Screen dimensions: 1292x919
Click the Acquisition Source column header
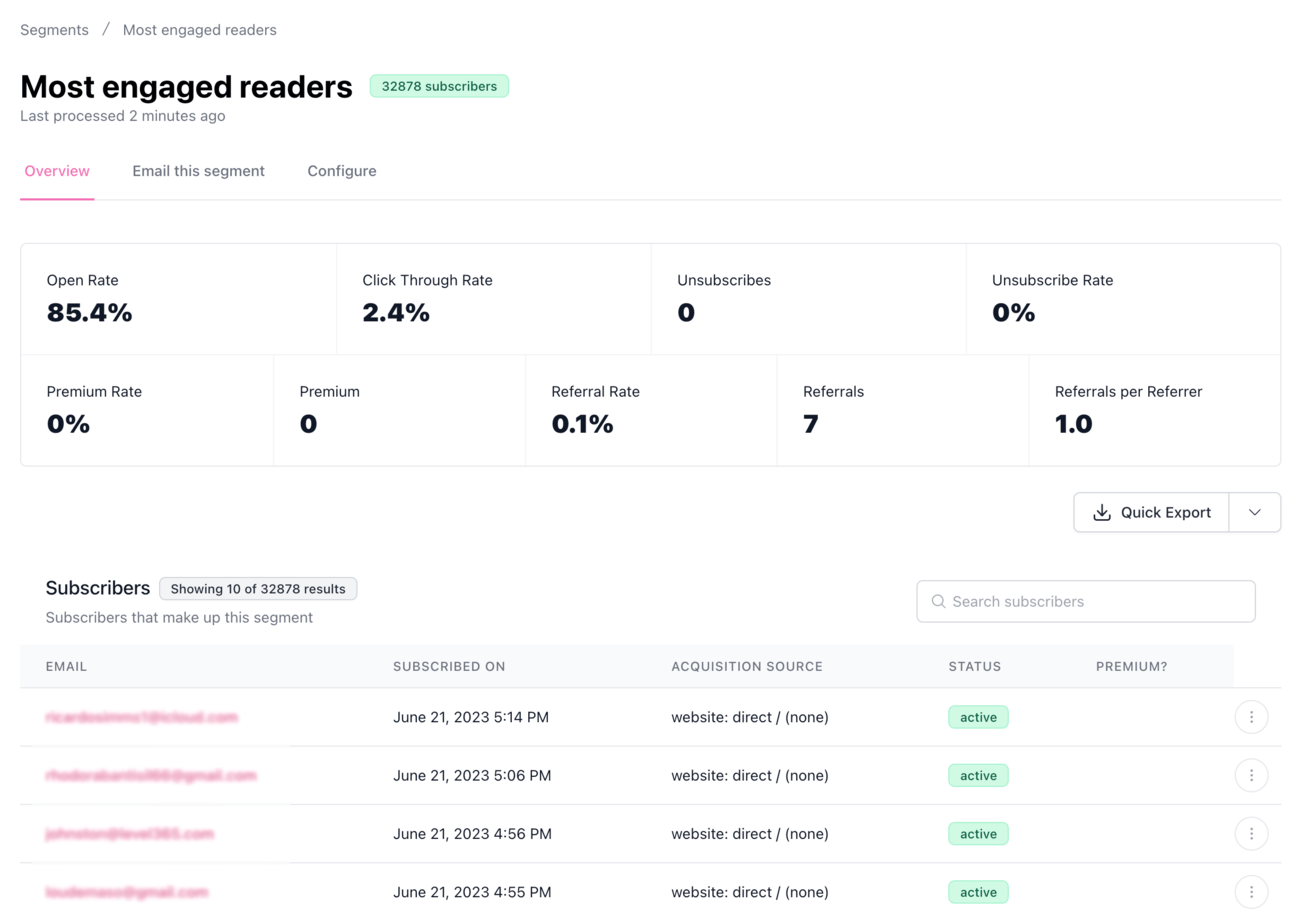point(747,666)
